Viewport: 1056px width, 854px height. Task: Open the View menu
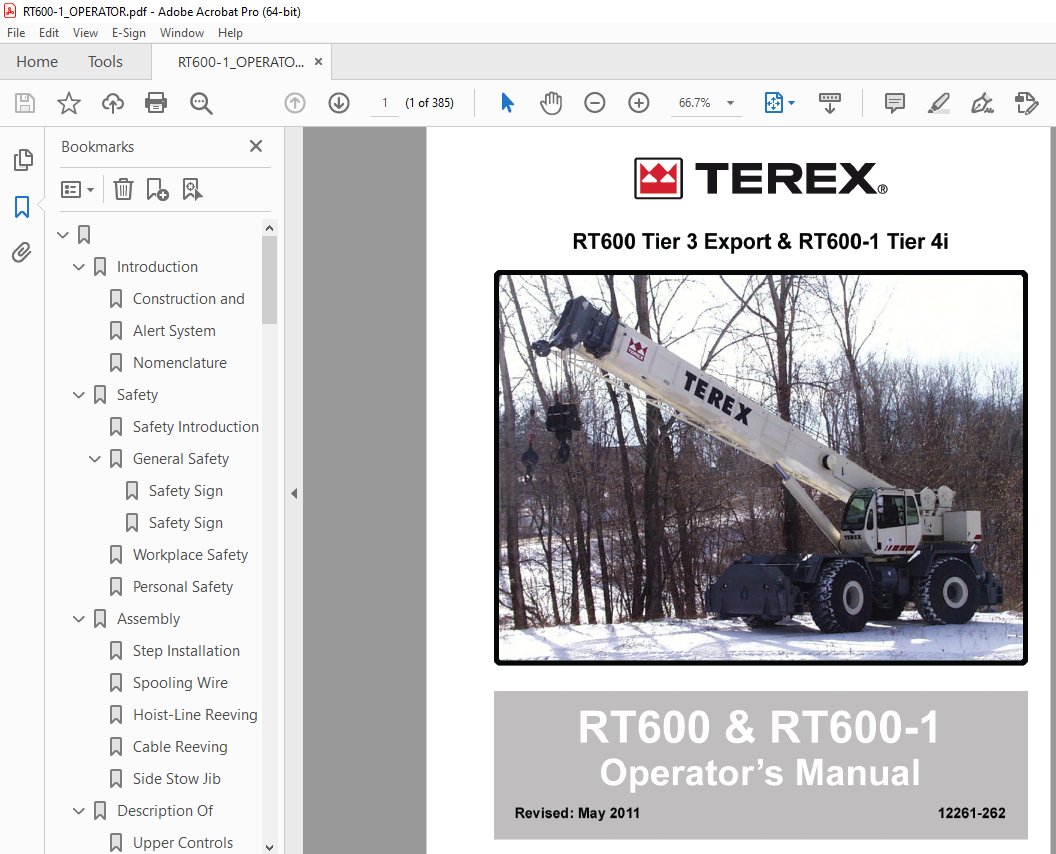pos(86,32)
